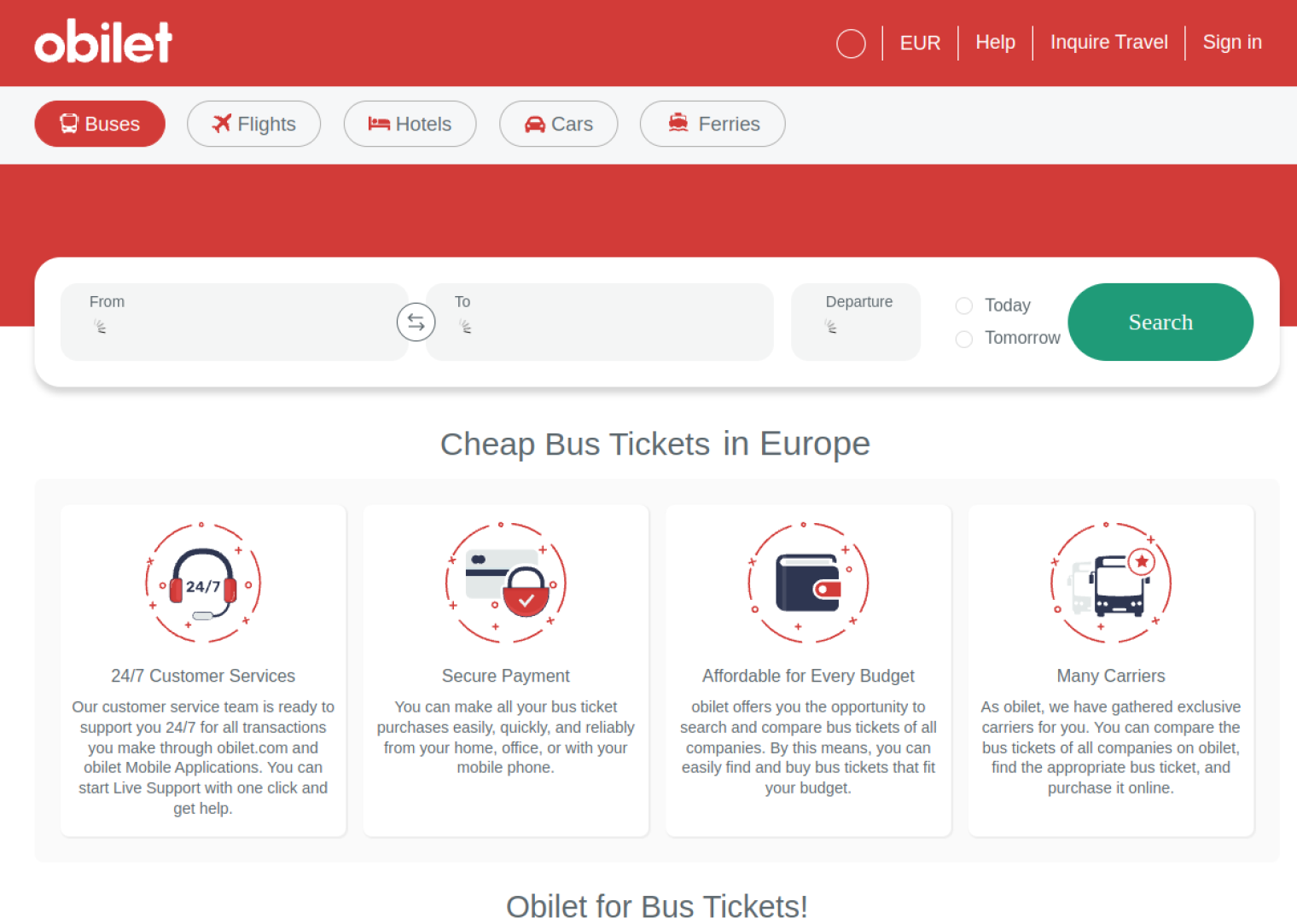Image resolution: width=1297 pixels, height=924 pixels.
Task: Click the Secure Payment heading
Action: [x=506, y=676]
